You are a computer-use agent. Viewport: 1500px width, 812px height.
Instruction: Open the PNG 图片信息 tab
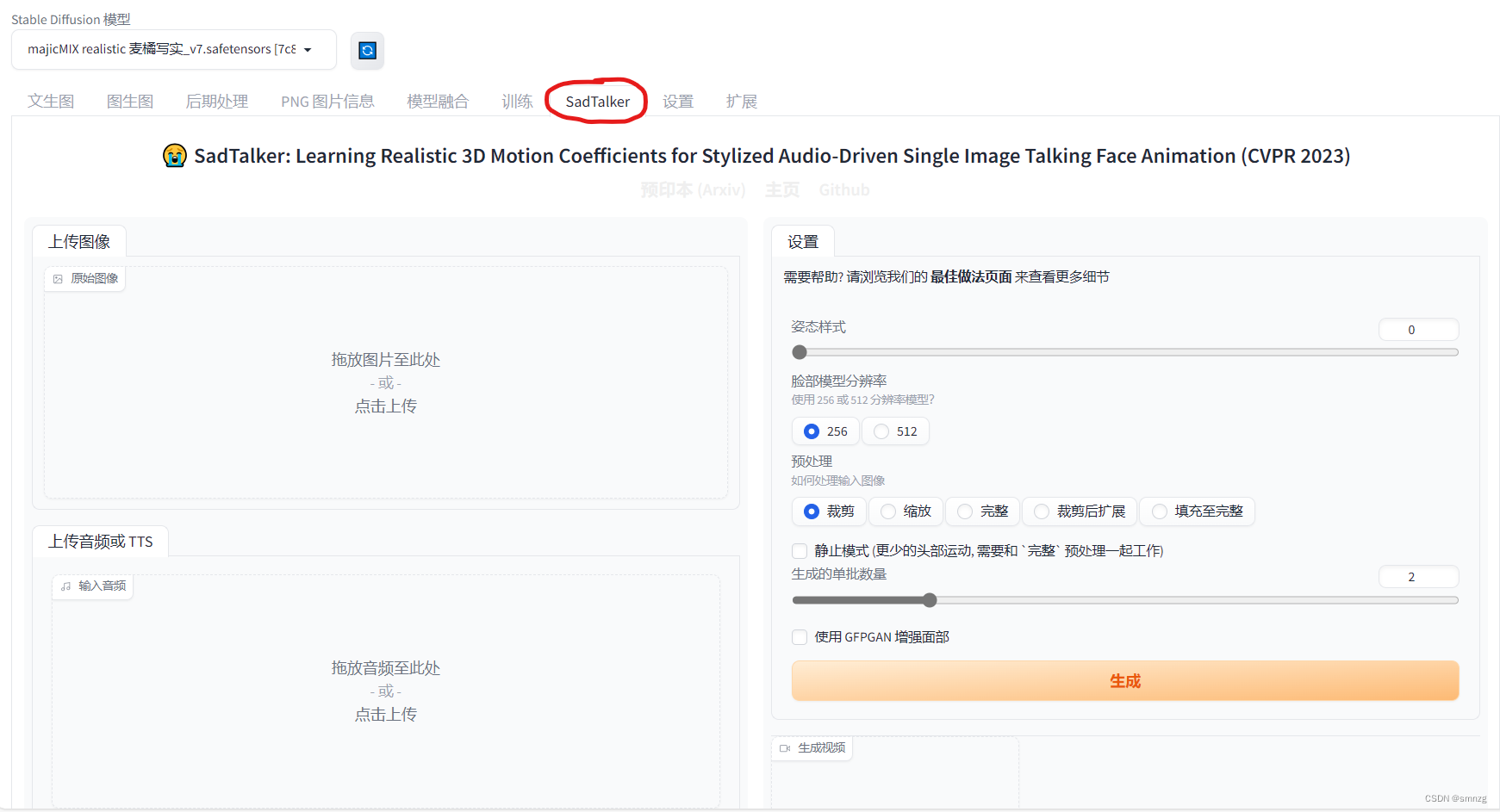tap(327, 102)
